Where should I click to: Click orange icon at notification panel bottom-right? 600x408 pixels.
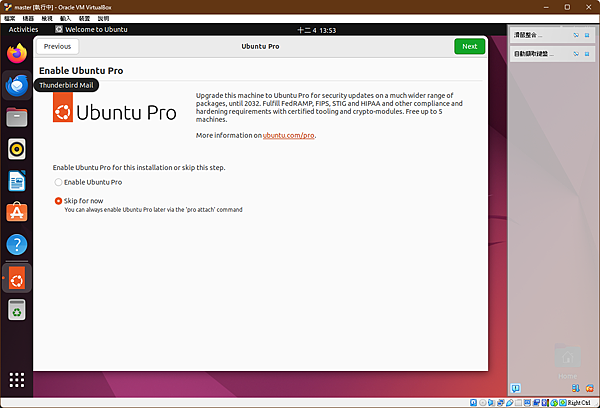tap(590, 388)
